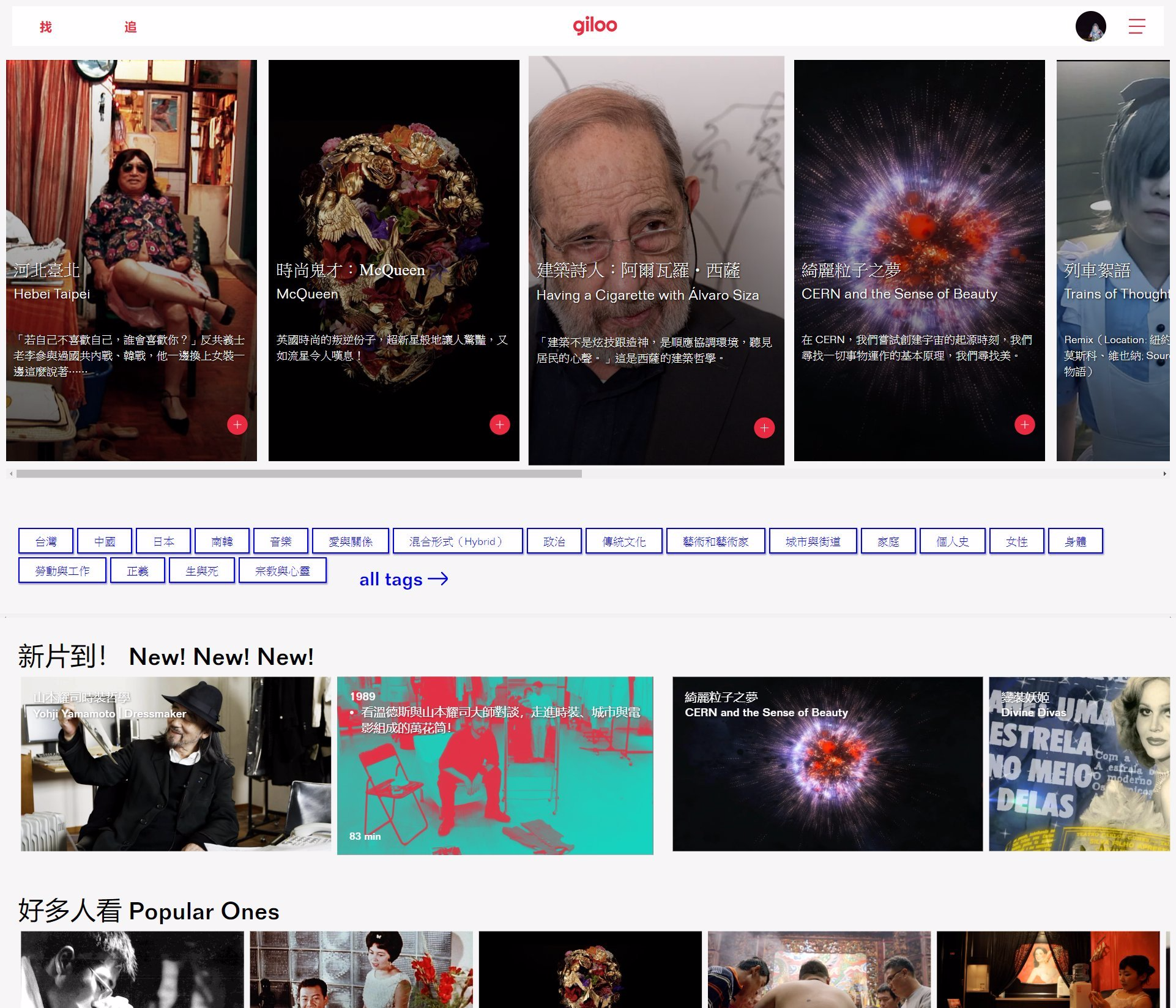
Task: Open Trains of Thought film card
Action: click(1112, 260)
